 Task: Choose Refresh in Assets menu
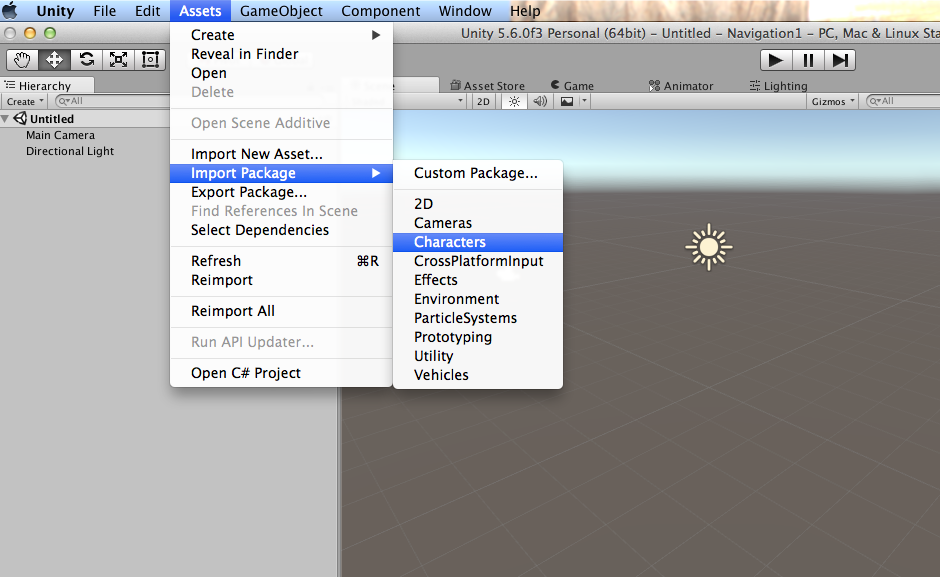click(281, 262)
